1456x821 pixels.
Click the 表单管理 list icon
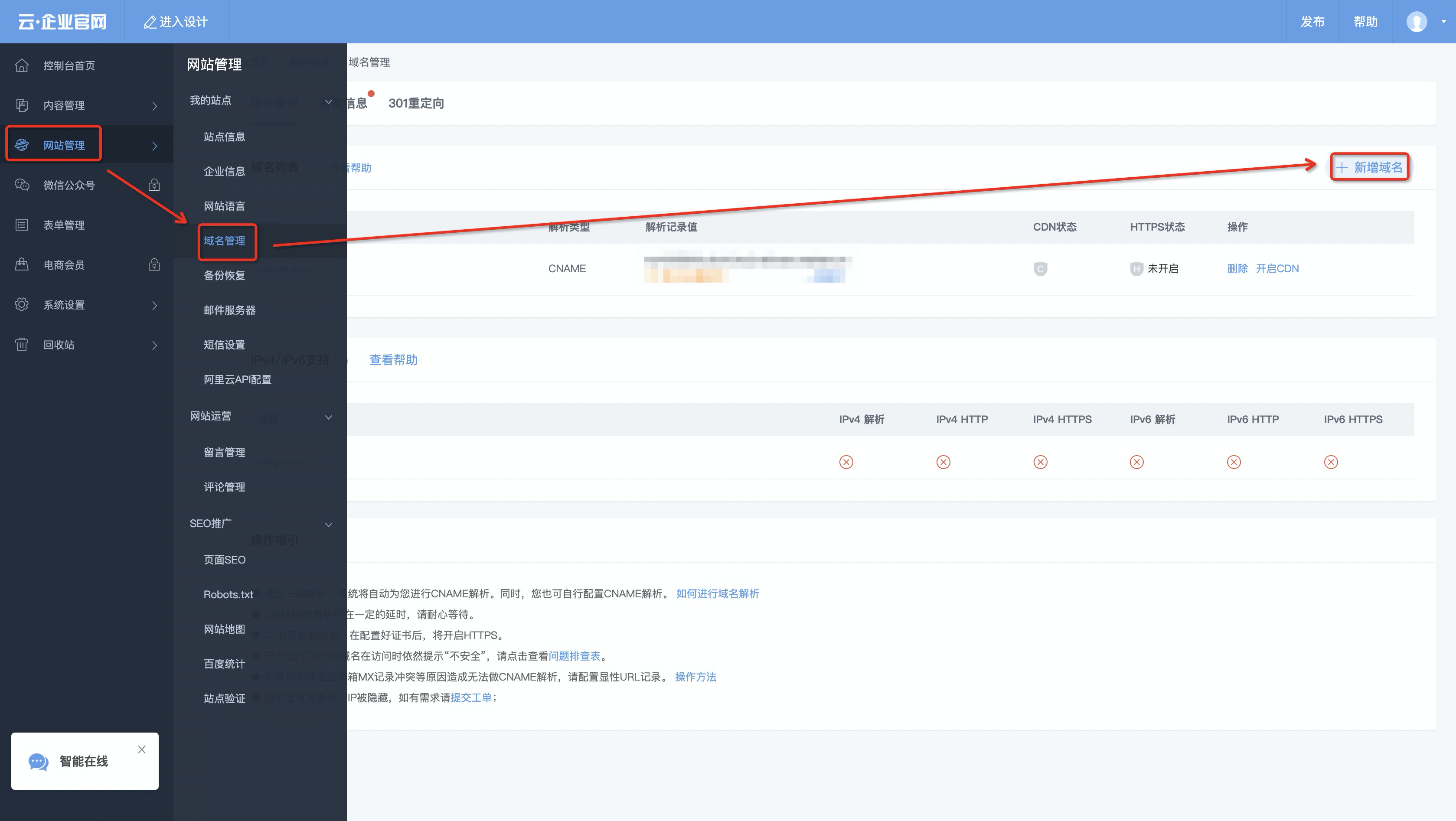point(22,225)
